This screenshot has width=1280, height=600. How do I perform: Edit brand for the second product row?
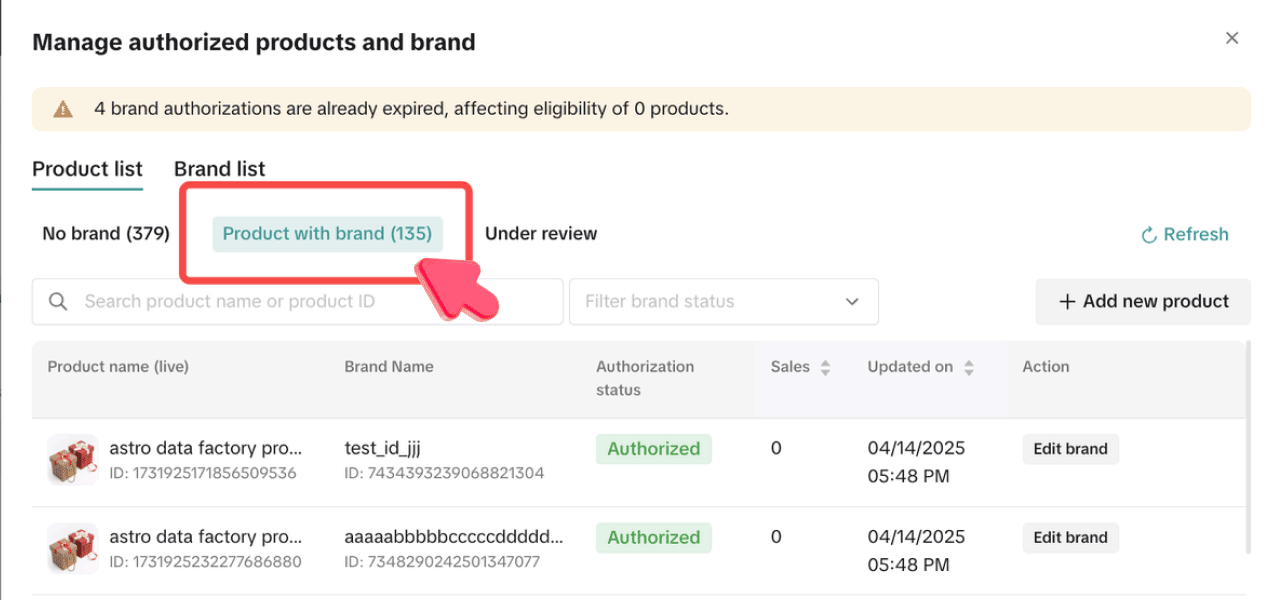pos(1070,537)
